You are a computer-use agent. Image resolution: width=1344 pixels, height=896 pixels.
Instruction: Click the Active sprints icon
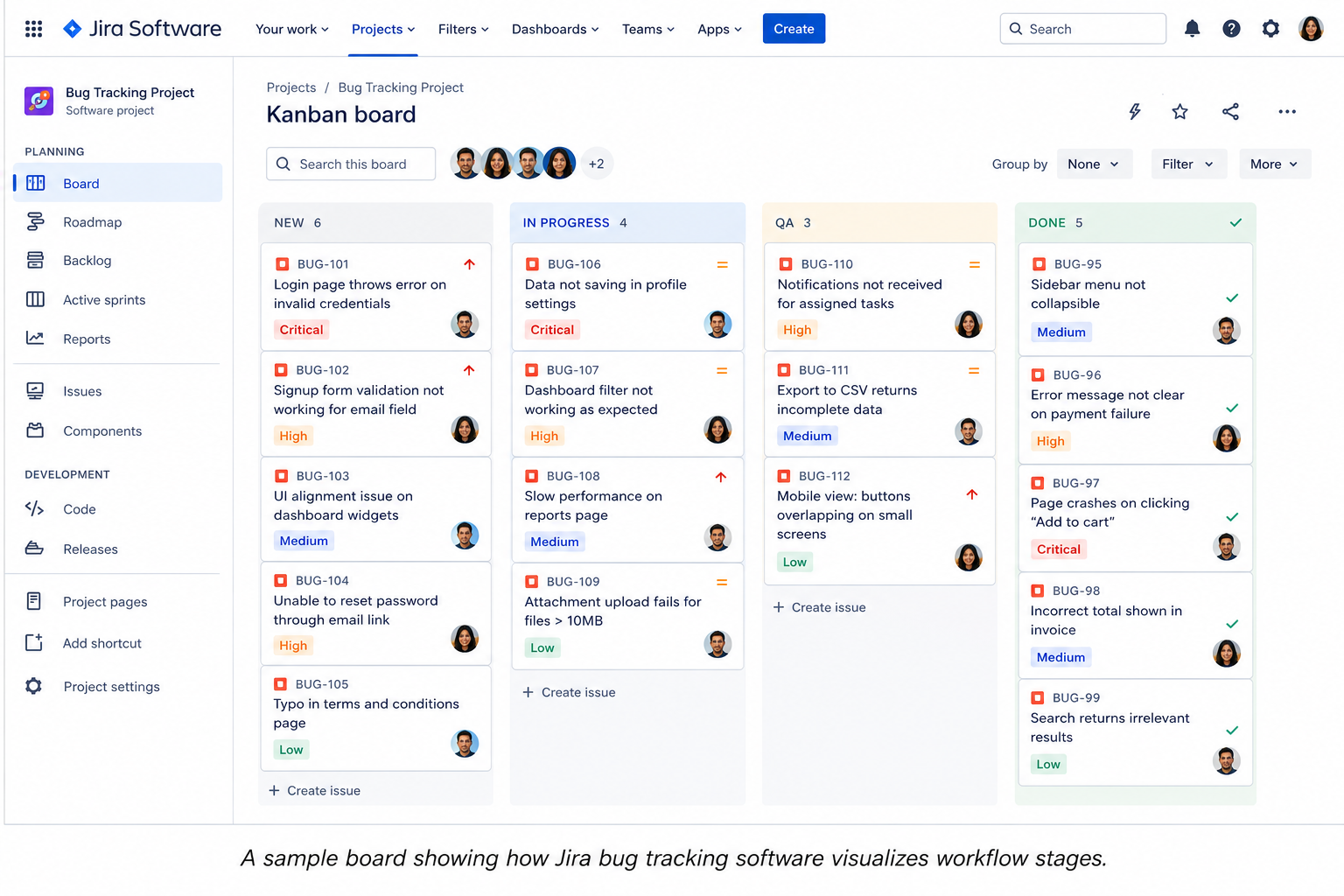[x=35, y=299]
